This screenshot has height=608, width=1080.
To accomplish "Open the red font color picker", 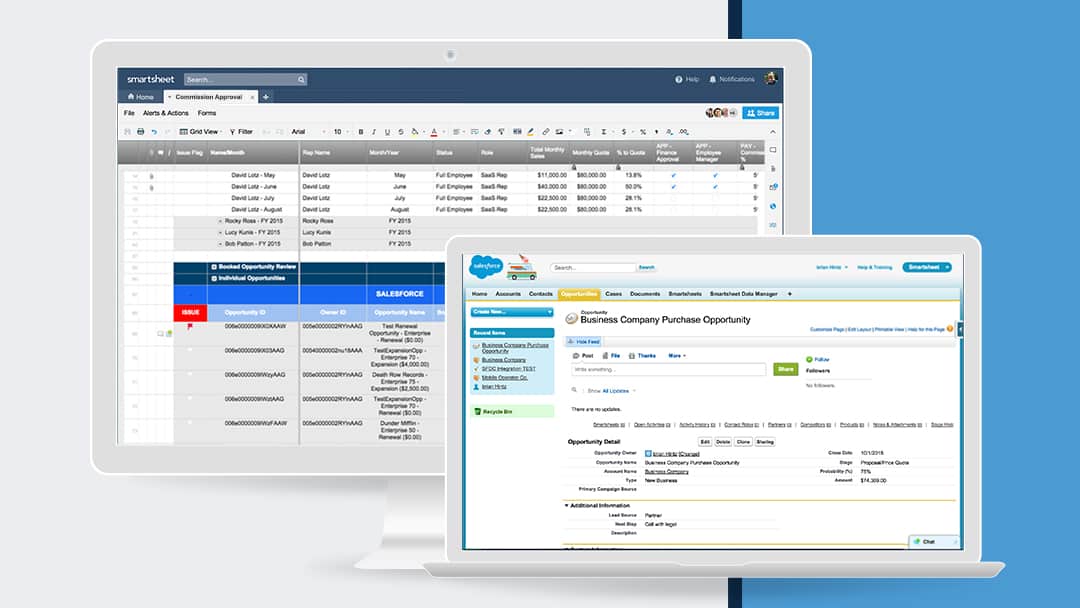I will (434, 132).
